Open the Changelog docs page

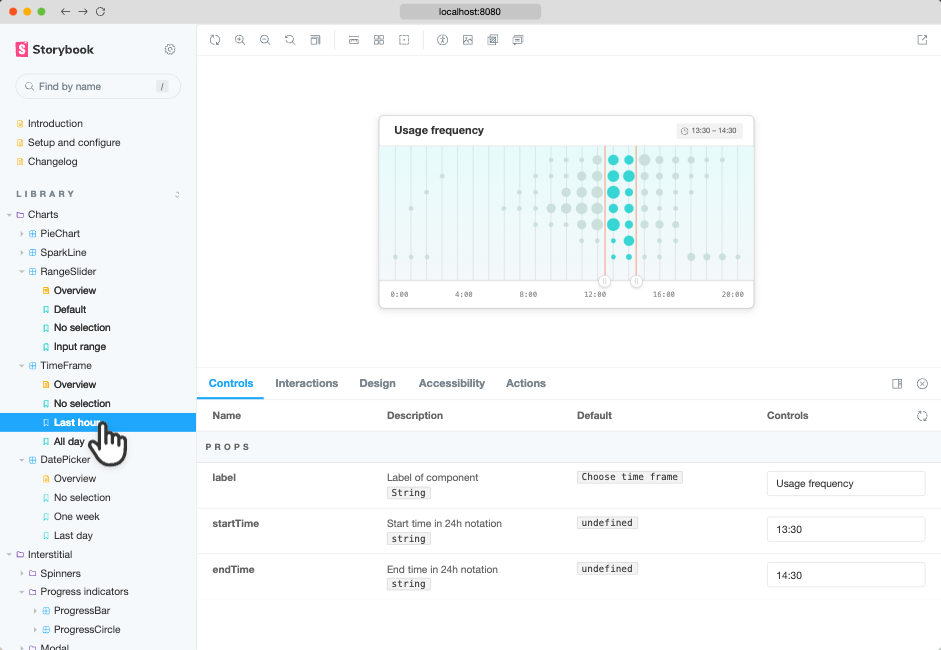(52, 161)
